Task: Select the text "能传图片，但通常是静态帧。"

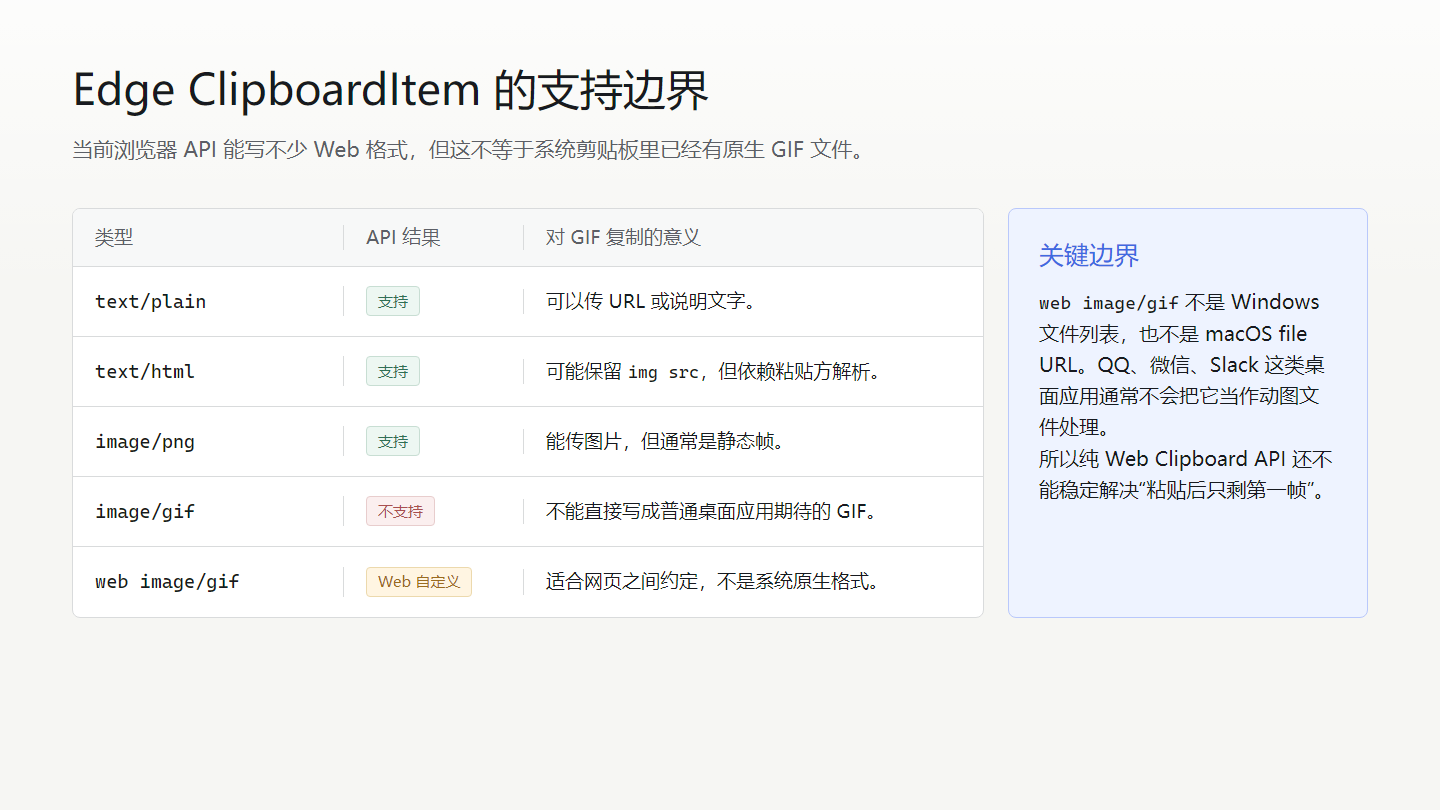Action: click(x=666, y=441)
